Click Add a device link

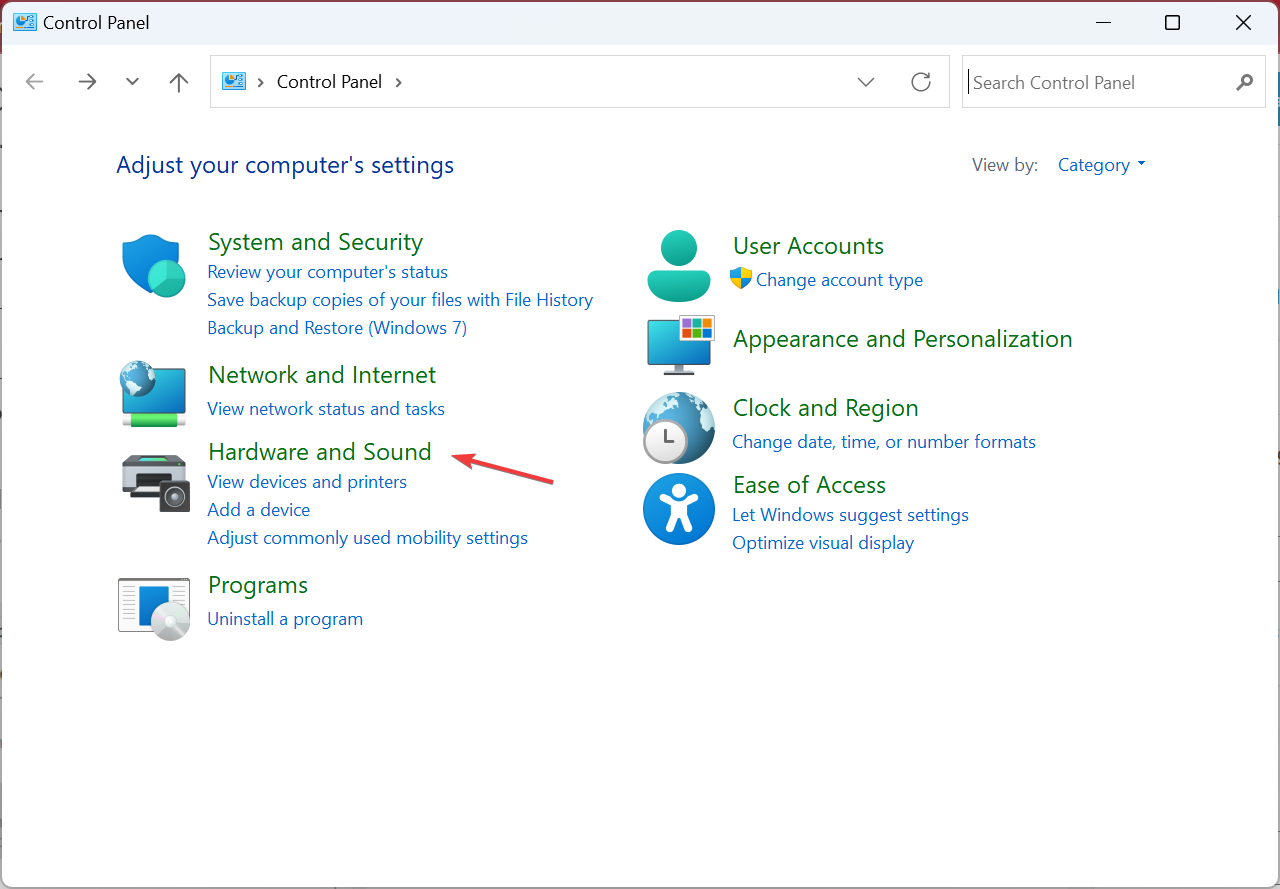[259, 510]
